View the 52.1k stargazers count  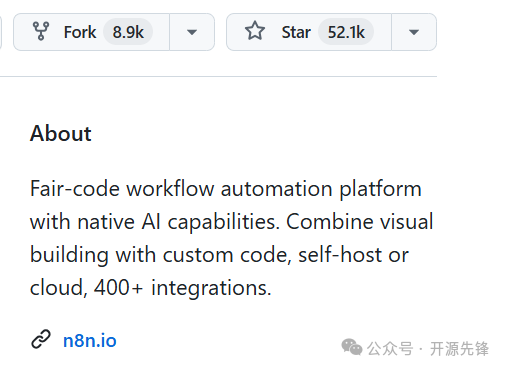point(346,32)
